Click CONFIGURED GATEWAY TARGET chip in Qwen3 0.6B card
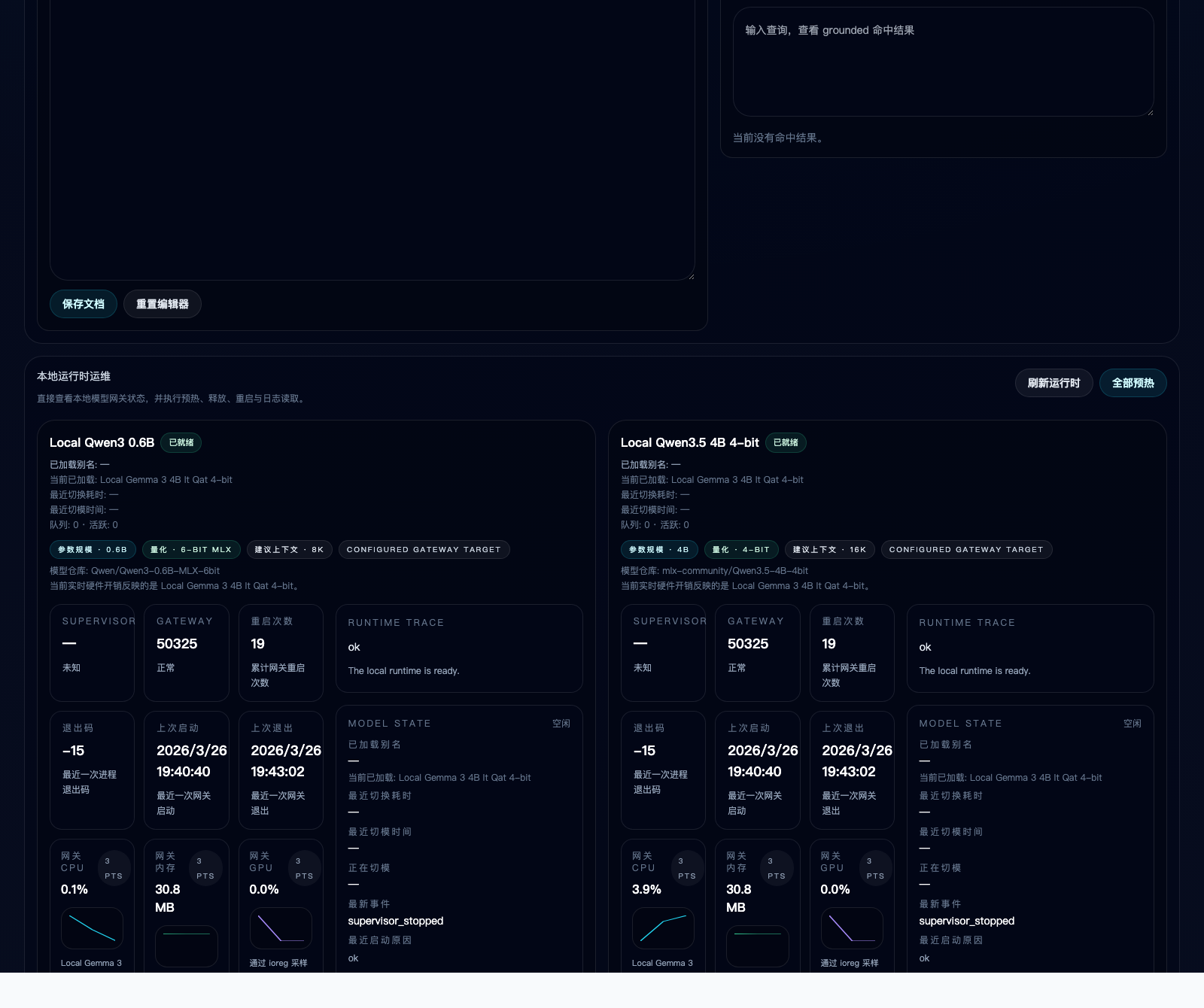 pos(424,549)
